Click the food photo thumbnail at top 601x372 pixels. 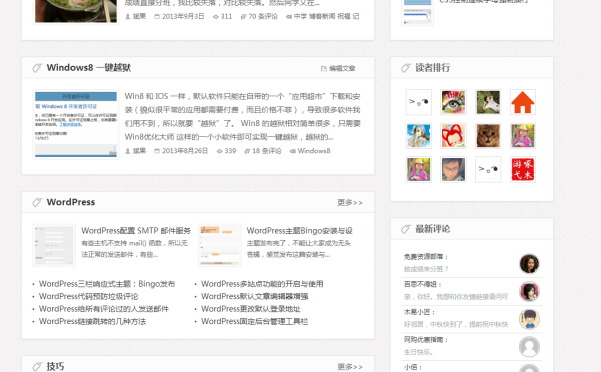76,11
